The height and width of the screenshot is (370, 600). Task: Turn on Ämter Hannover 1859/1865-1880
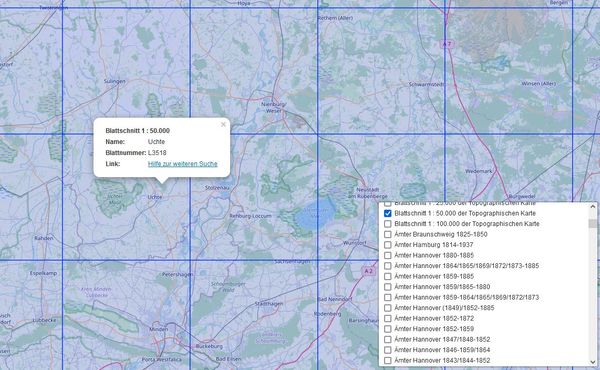pyautogui.click(x=388, y=287)
